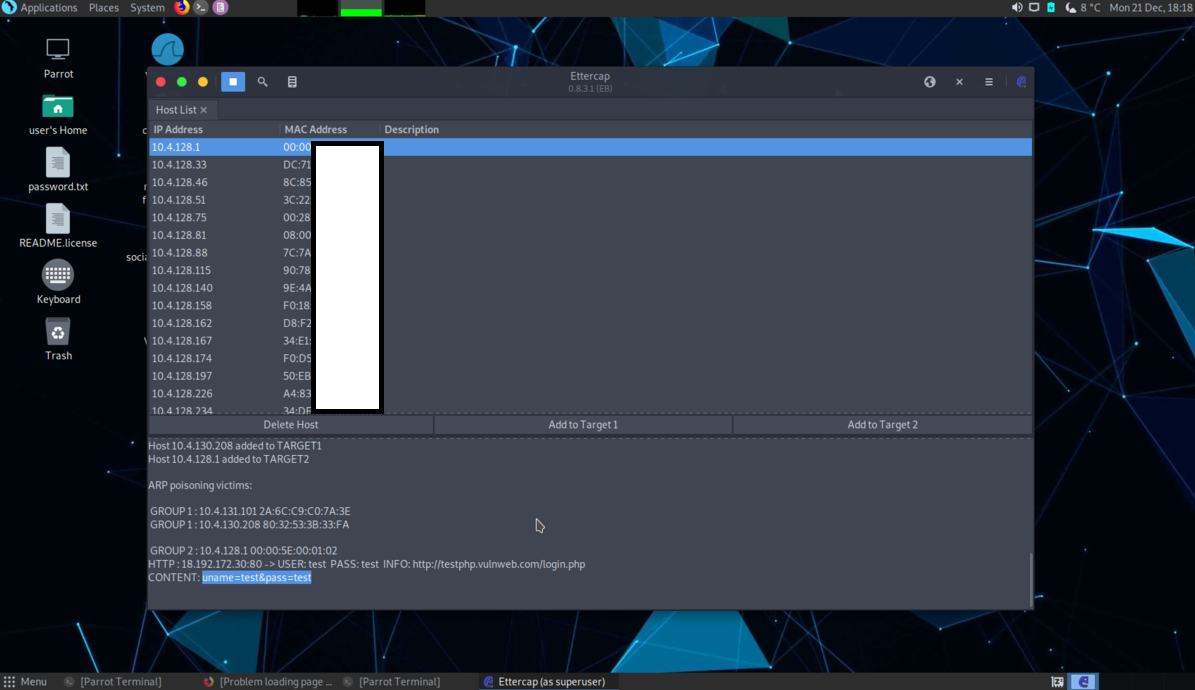Launch Firefox from the top panel
Screen dimensions: 1195x690
click(181, 8)
